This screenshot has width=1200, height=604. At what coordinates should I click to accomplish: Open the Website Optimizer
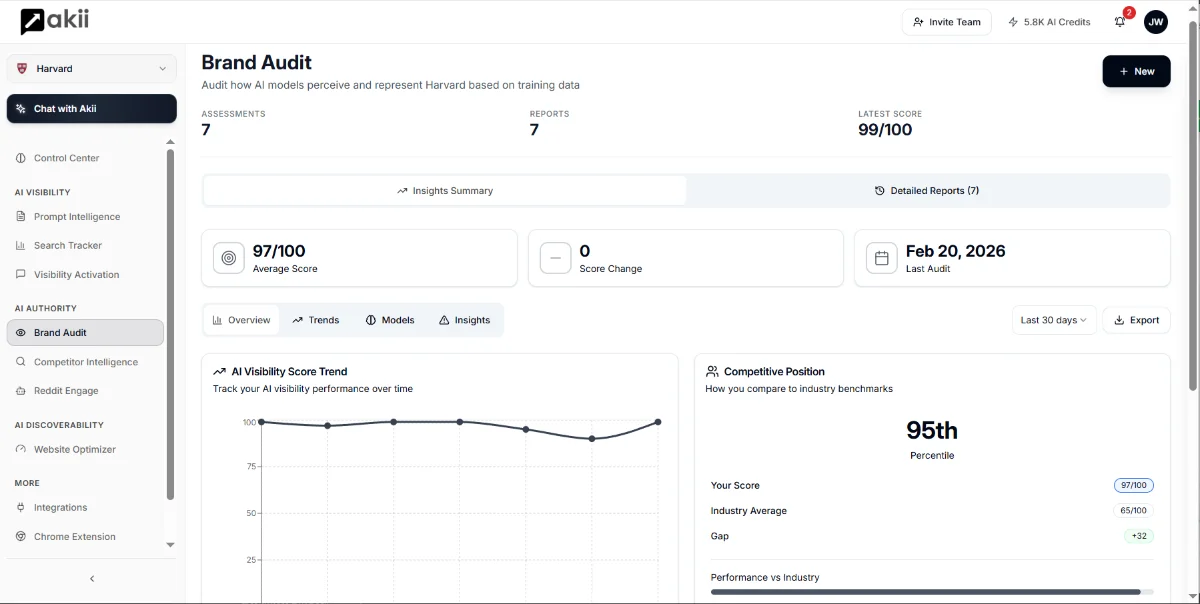pyautogui.click(x=72, y=449)
